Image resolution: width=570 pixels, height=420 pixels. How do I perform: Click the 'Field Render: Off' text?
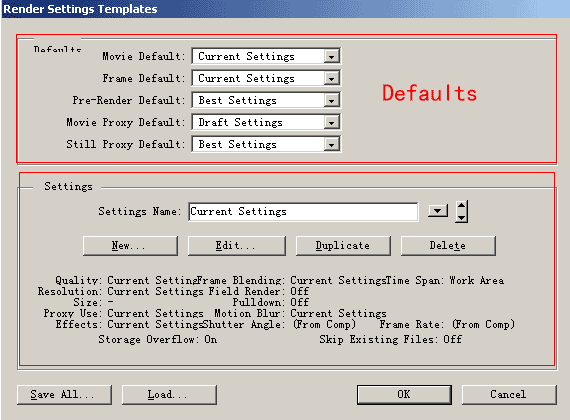point(258,291)
